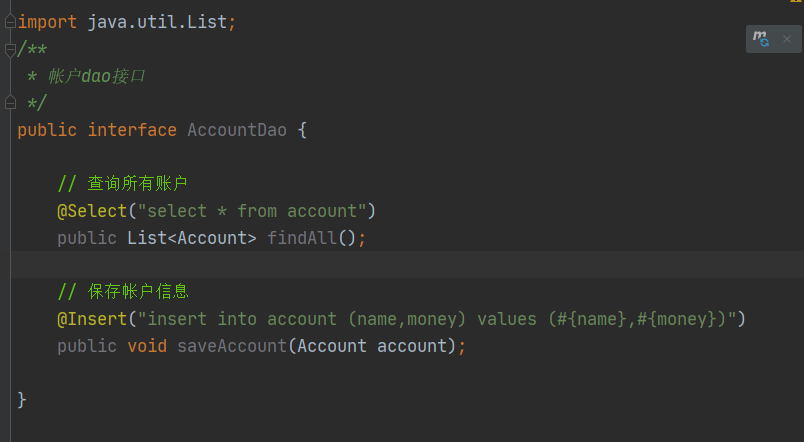804x442 pixels.
Task: Click inside the "select * from account" string
Action: point(252,211)
